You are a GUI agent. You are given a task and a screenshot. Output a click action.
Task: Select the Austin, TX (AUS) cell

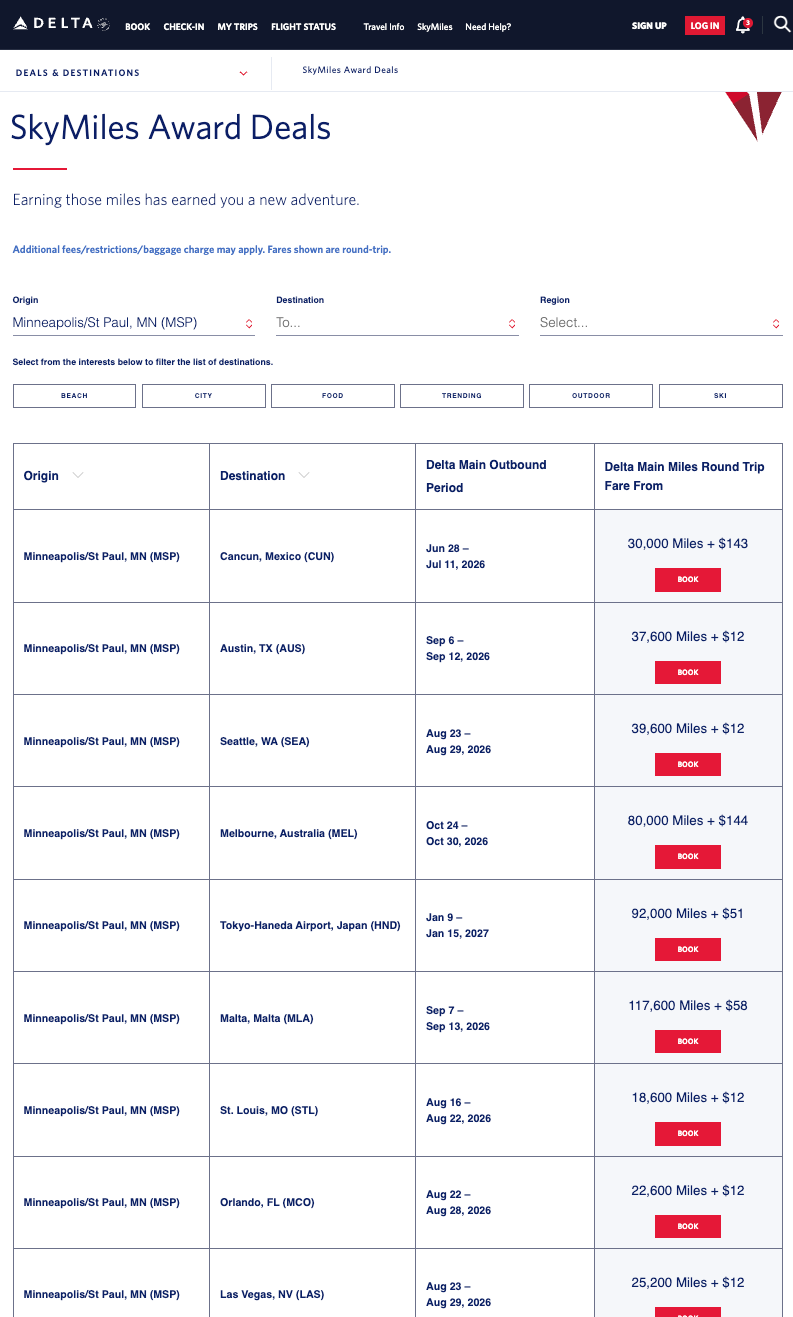(x=262, y=648)
